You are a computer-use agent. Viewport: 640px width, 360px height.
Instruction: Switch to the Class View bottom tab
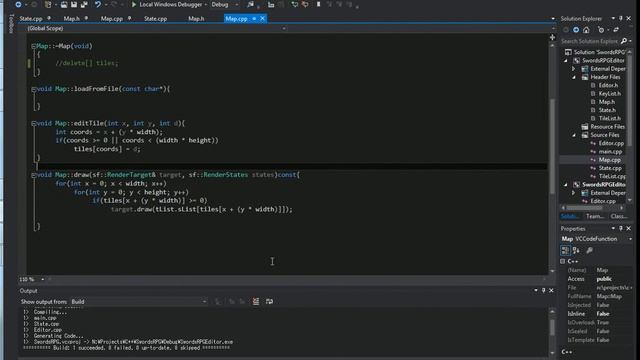[x=619, y=216]
